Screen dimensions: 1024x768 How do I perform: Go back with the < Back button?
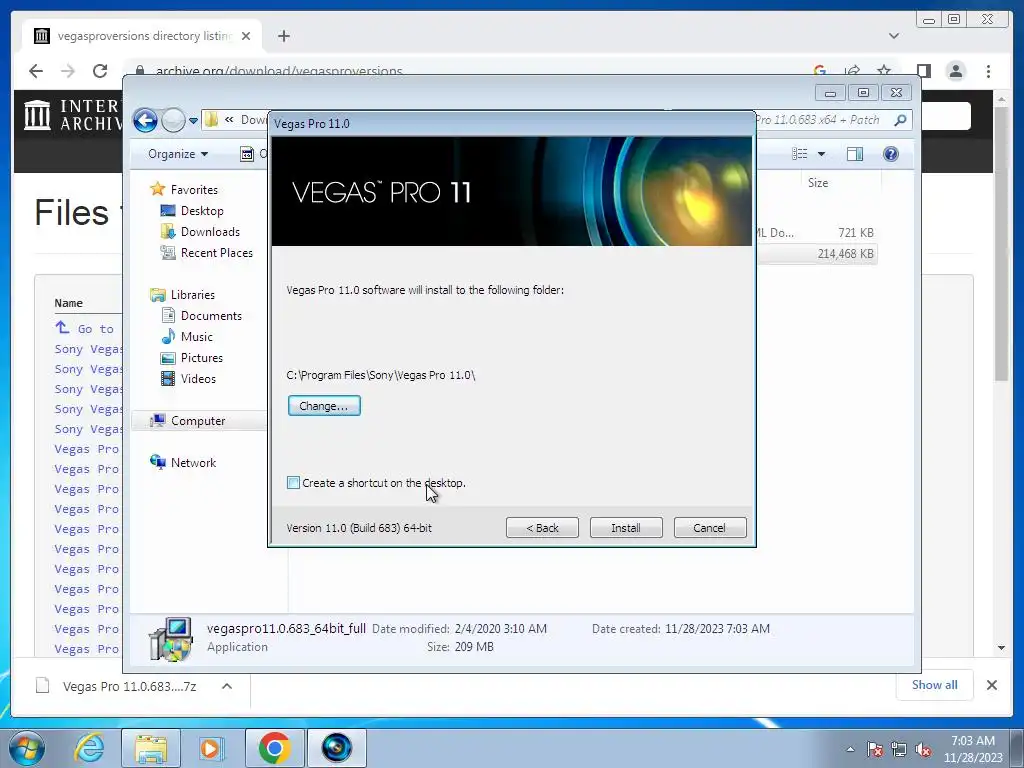pos(542,528)
